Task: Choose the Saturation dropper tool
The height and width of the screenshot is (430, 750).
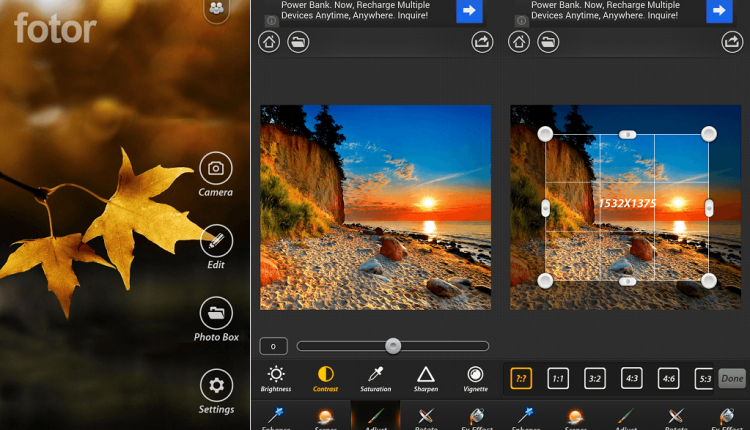Action: 376,376
